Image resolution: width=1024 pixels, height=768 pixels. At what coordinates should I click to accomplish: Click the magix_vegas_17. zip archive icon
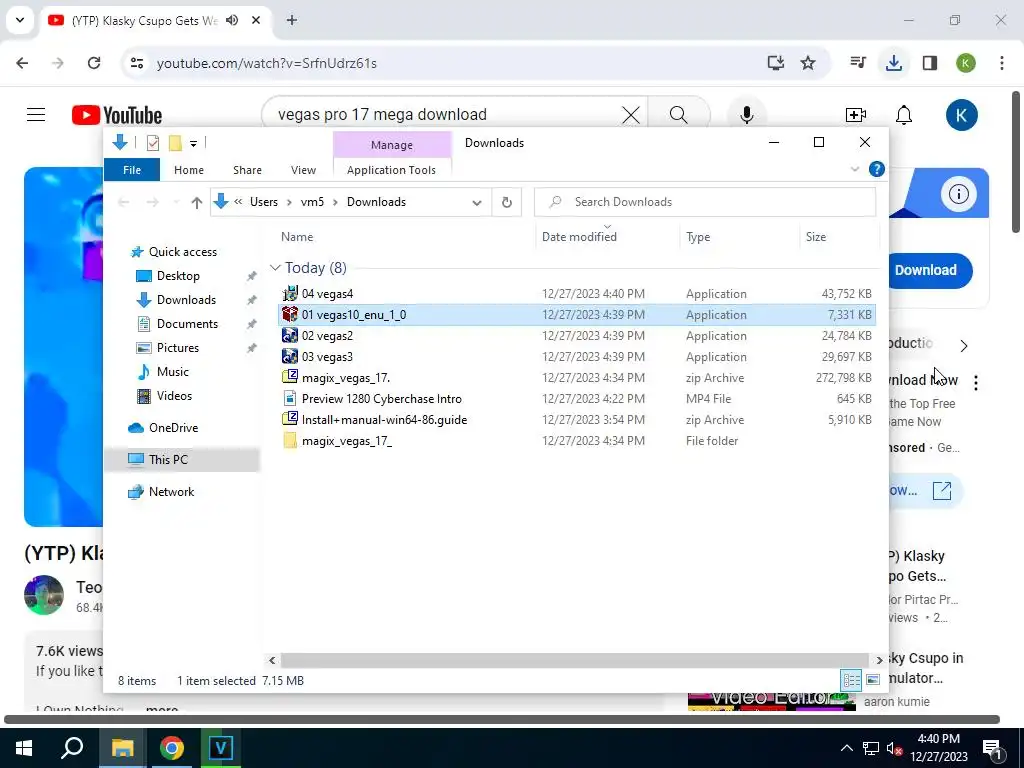coord(290,377)
